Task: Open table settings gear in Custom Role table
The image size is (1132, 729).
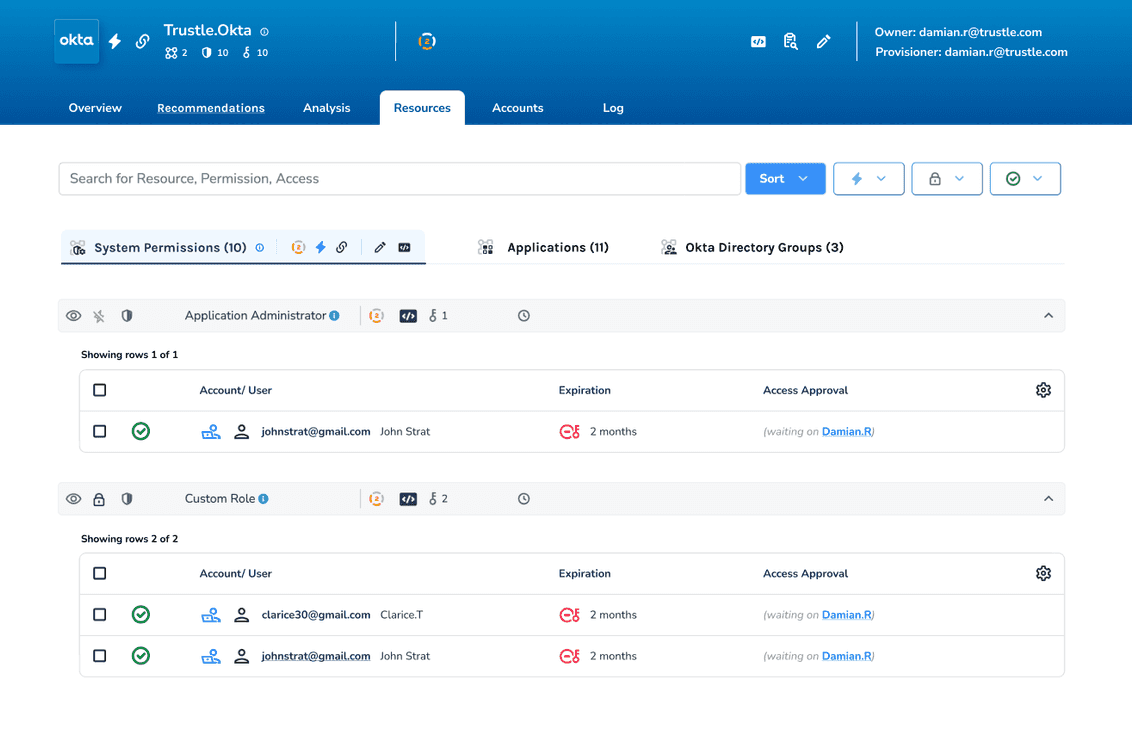Action: (1043, 574)
